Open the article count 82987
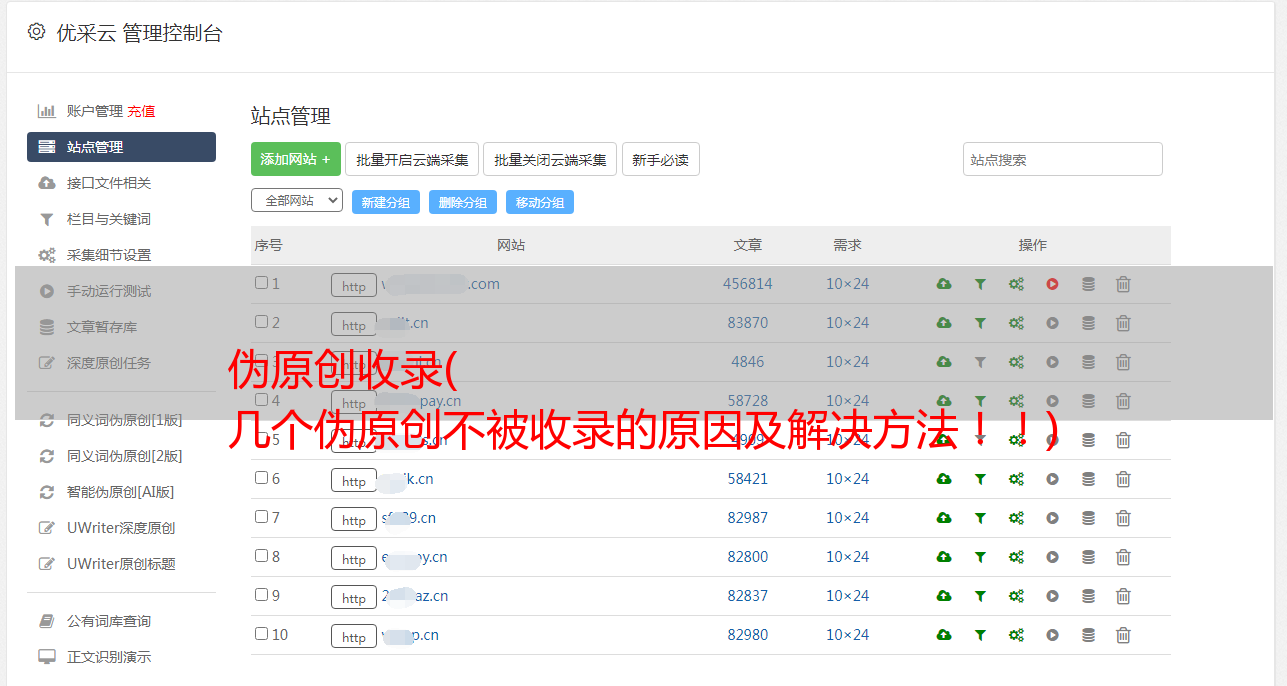The width and height of the screenshot is (1287, 686). [x=748, y=518]
